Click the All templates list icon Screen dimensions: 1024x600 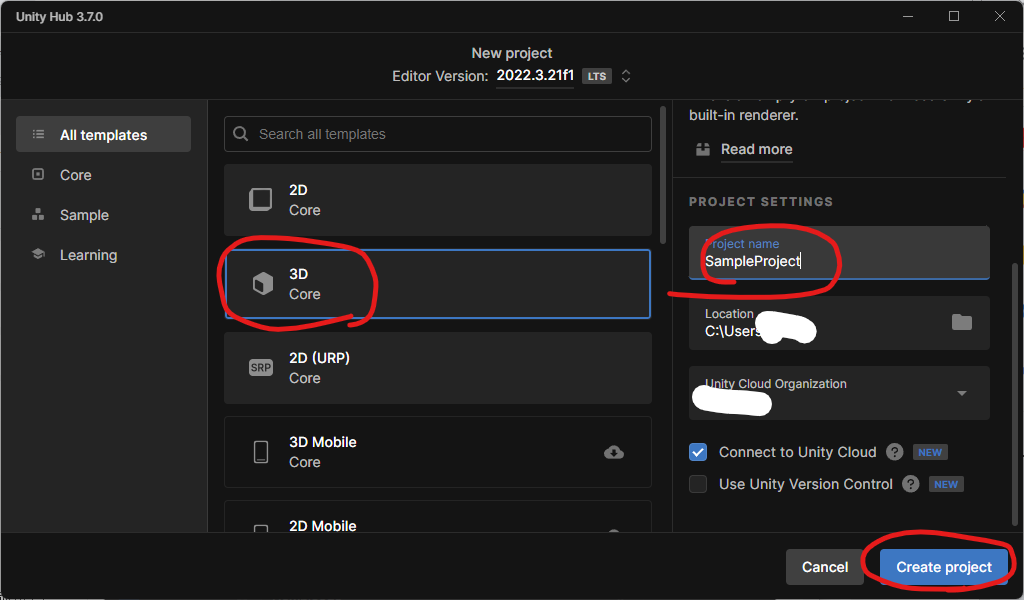pyautogui.click(x=39, y=134)
